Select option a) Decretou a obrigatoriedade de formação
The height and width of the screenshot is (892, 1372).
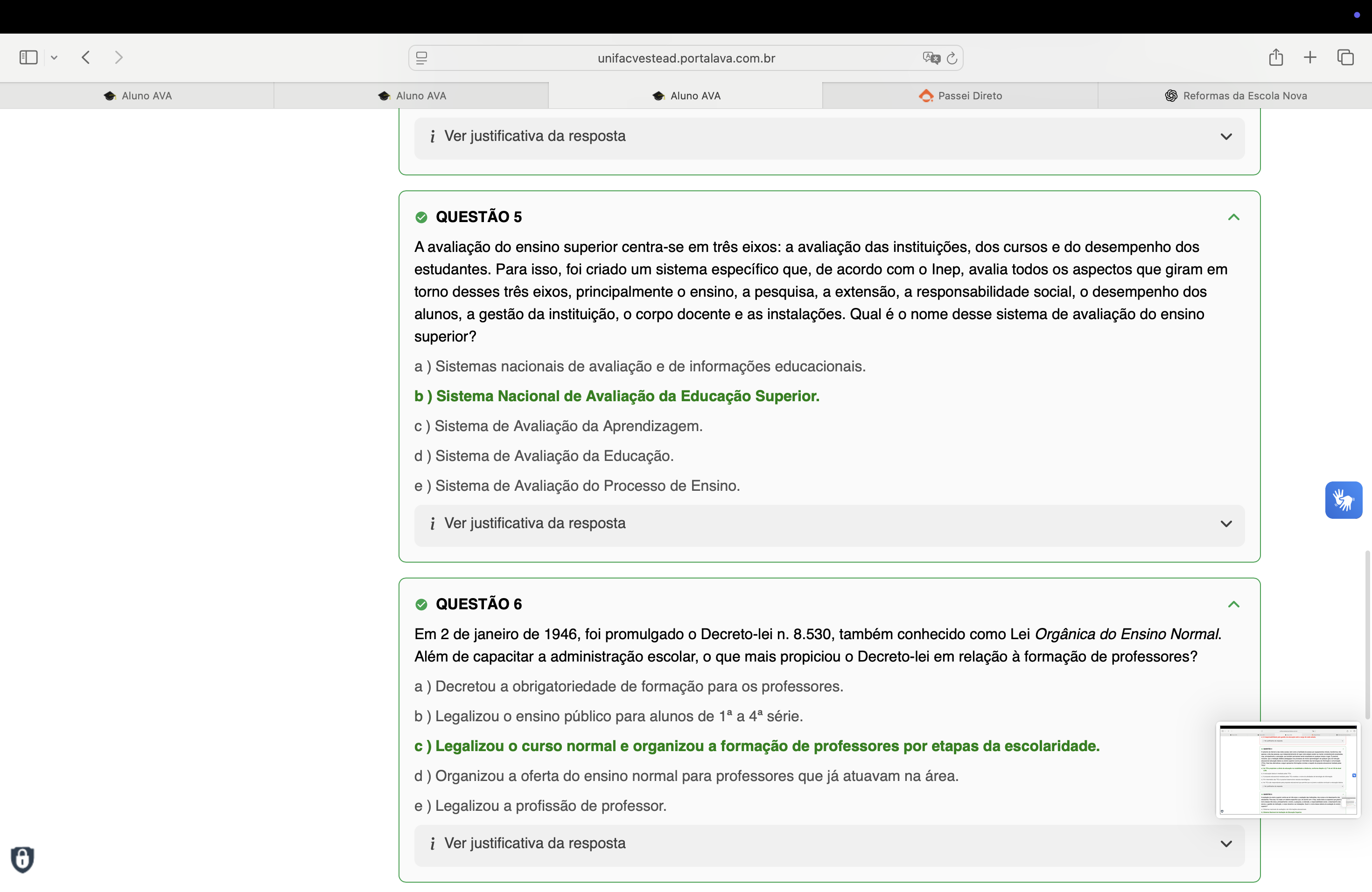[628, 687]
